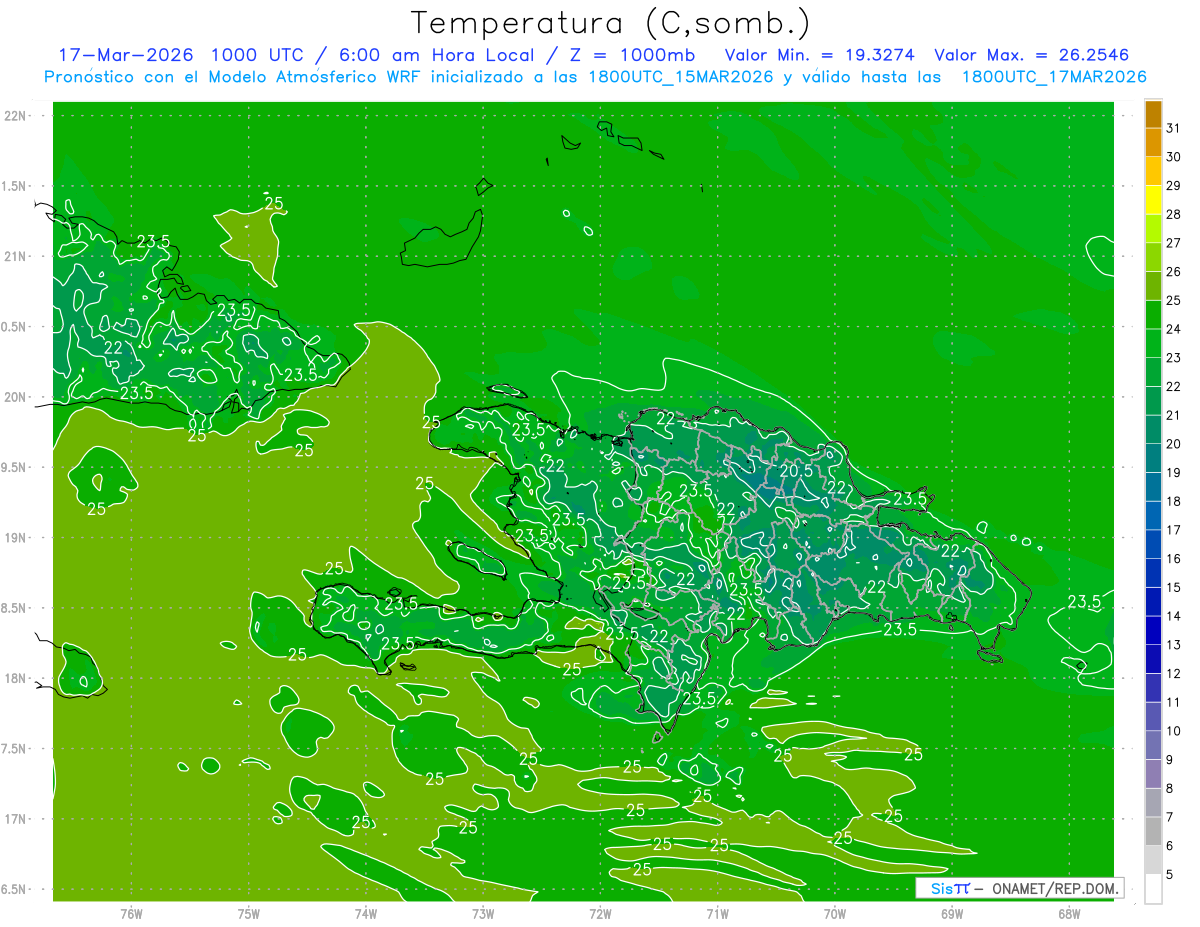This screenshot has height=927, width=1200.
Task: Click the '72W' longitude axis label
Action: click(600, 915)
